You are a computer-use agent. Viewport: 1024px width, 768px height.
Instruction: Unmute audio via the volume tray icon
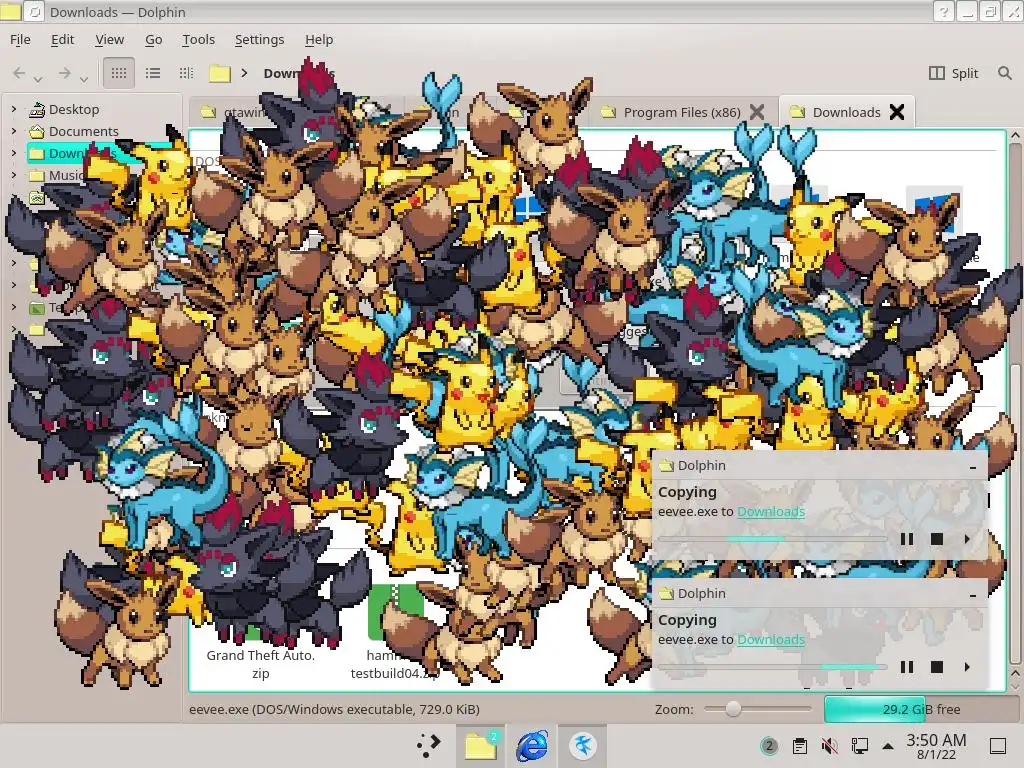point(830,746)
